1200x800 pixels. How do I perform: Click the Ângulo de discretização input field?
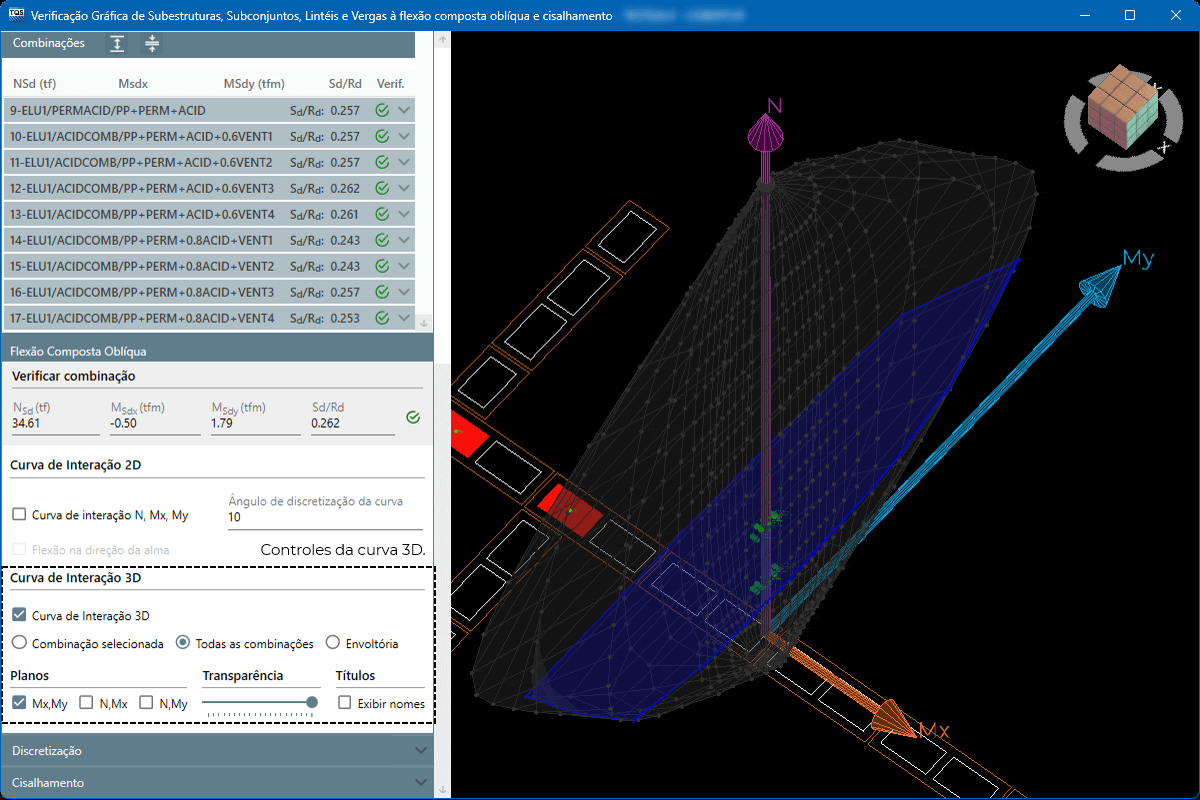click(x=324, y=518)
